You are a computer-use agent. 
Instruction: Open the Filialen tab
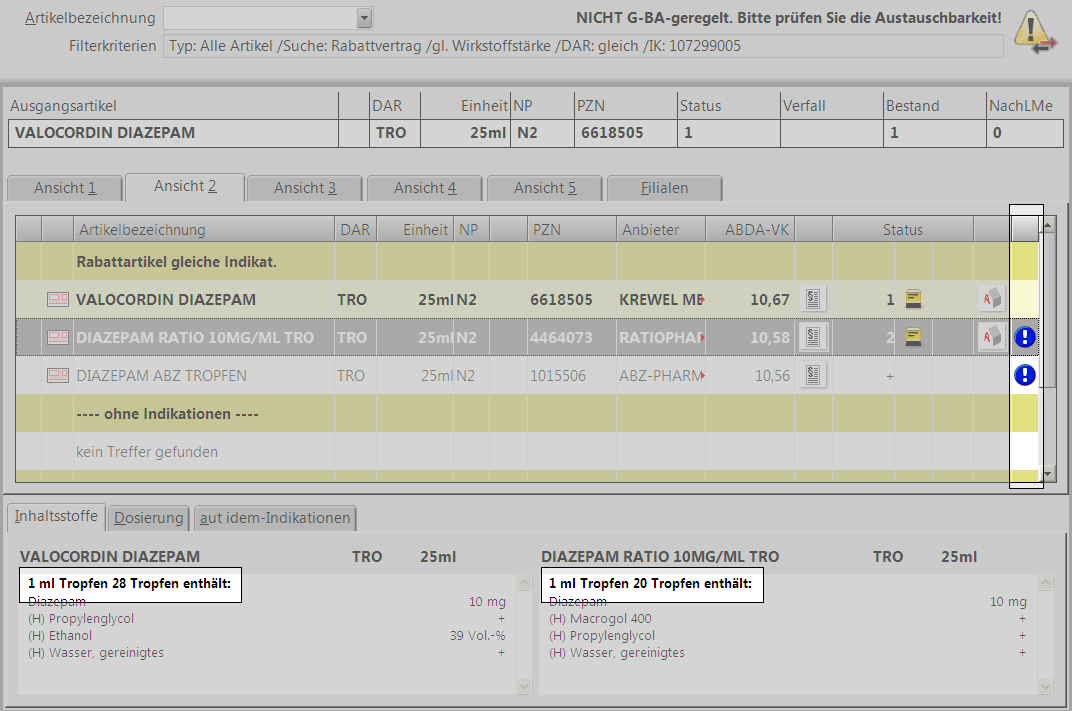coord(665,188)
